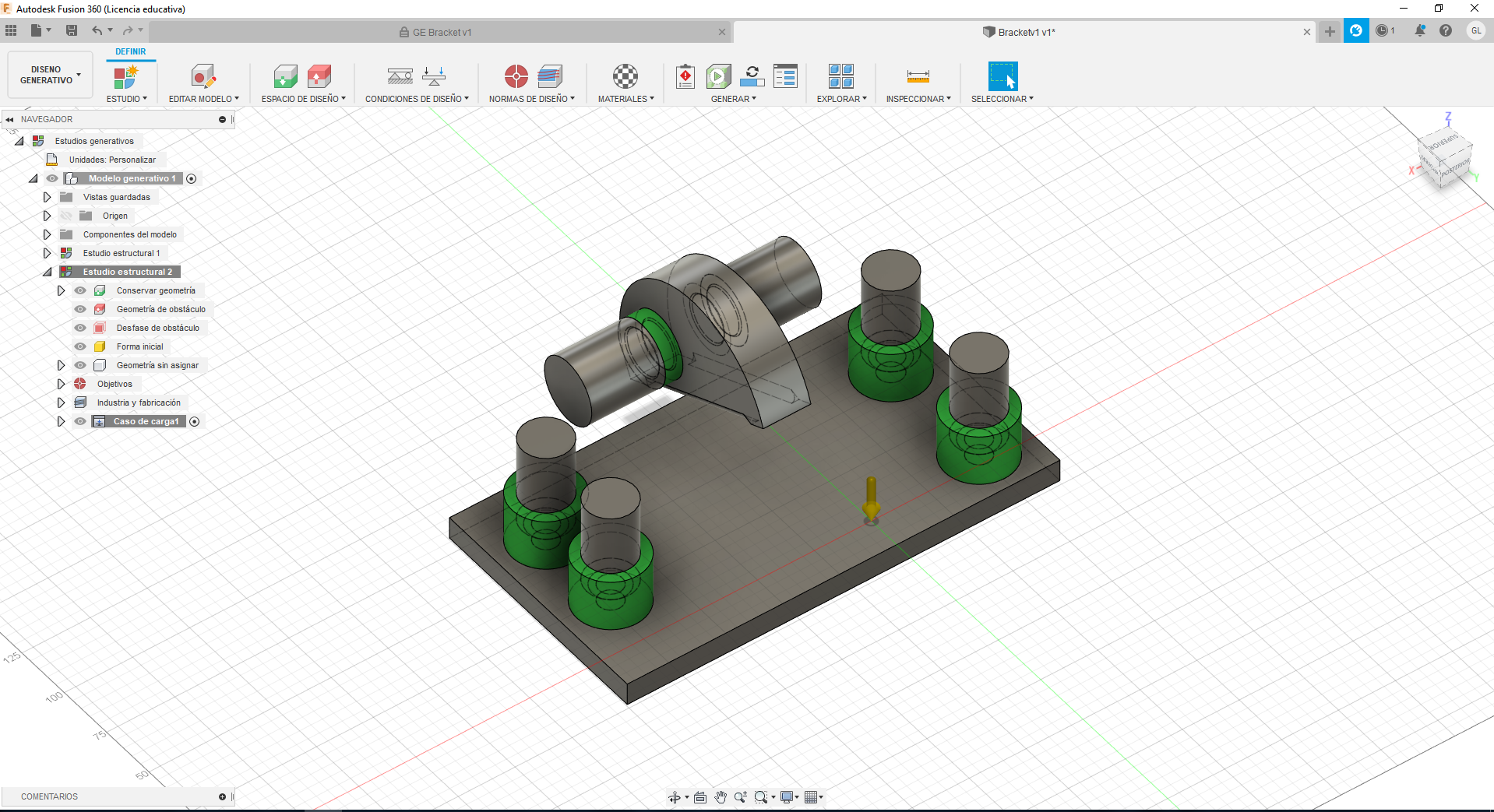Open DISEÑO GENERATIVO workspace dropdown
The image size is (1494, 812).
[x=50, y=75]
